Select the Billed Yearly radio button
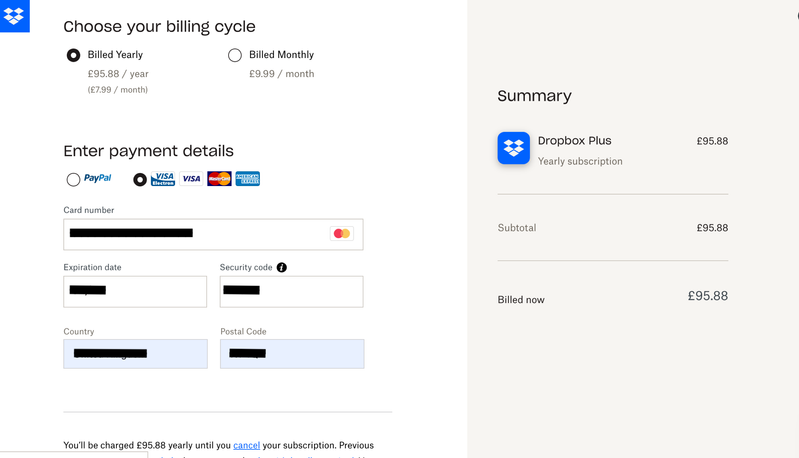The width and height of the screenshot is (799, 458). pyautogui.click(x=73, y=55)
